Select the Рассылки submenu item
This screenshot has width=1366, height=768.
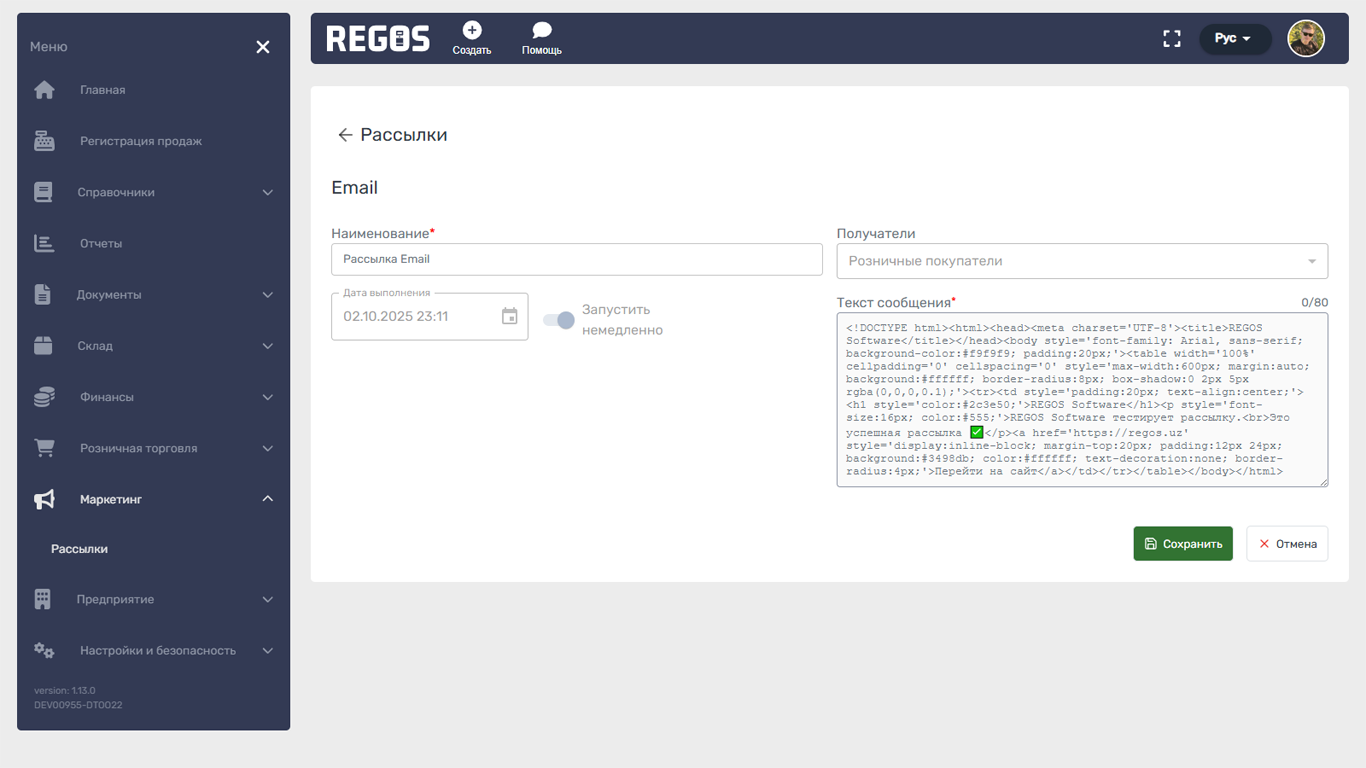tap(80, 549)
